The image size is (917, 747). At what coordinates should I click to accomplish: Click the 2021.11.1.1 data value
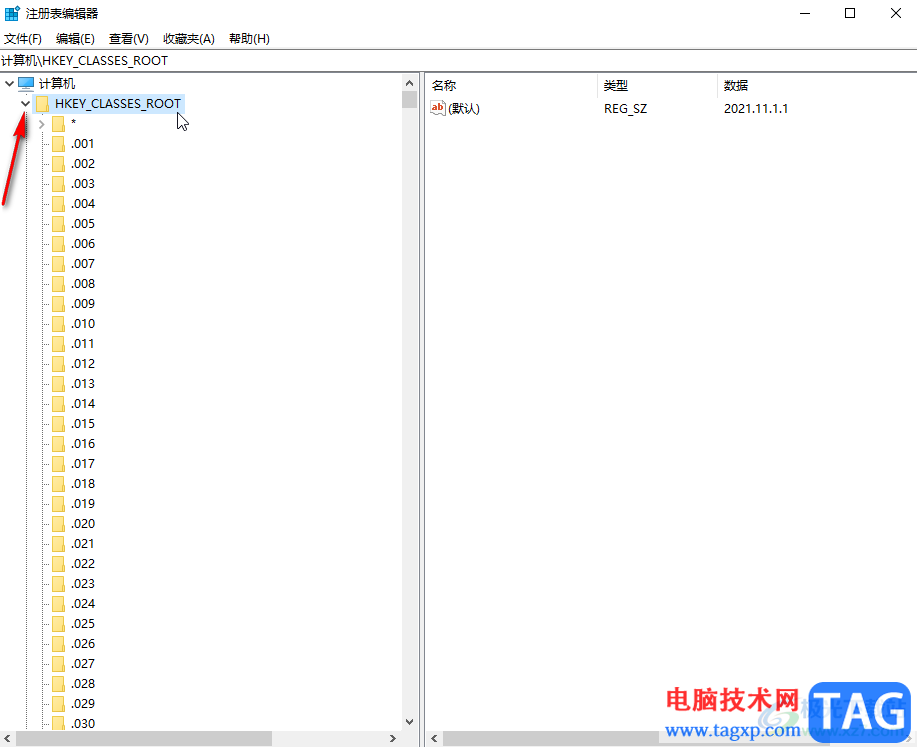pyautogui.click(x=756, y=109)
